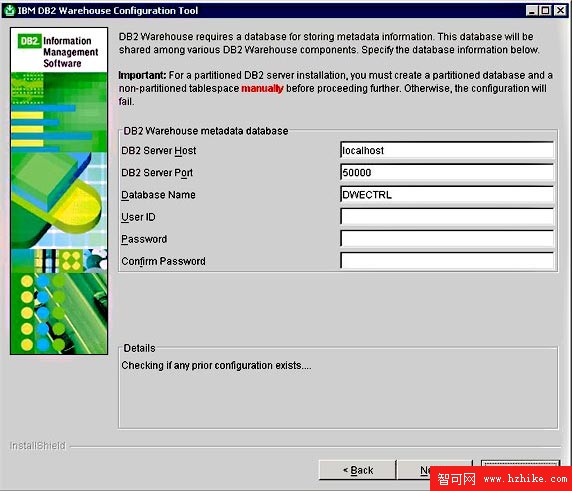This screenshot has height=491, width=572.
Task: Click the 'DB2 Server Host' label
Action: coord(159,151)
